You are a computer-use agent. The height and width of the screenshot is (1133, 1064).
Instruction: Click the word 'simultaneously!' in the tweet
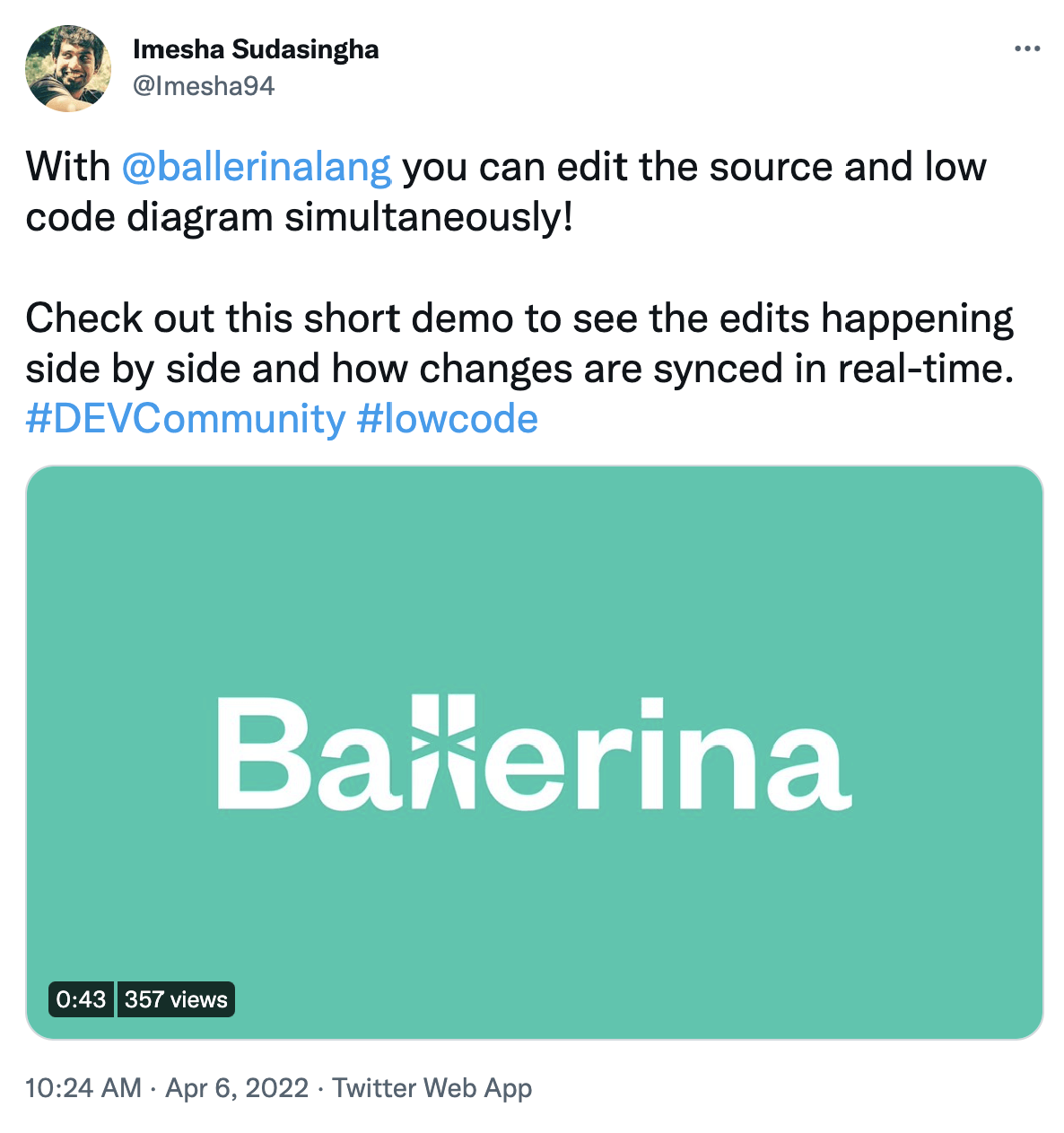coord(429,218)
